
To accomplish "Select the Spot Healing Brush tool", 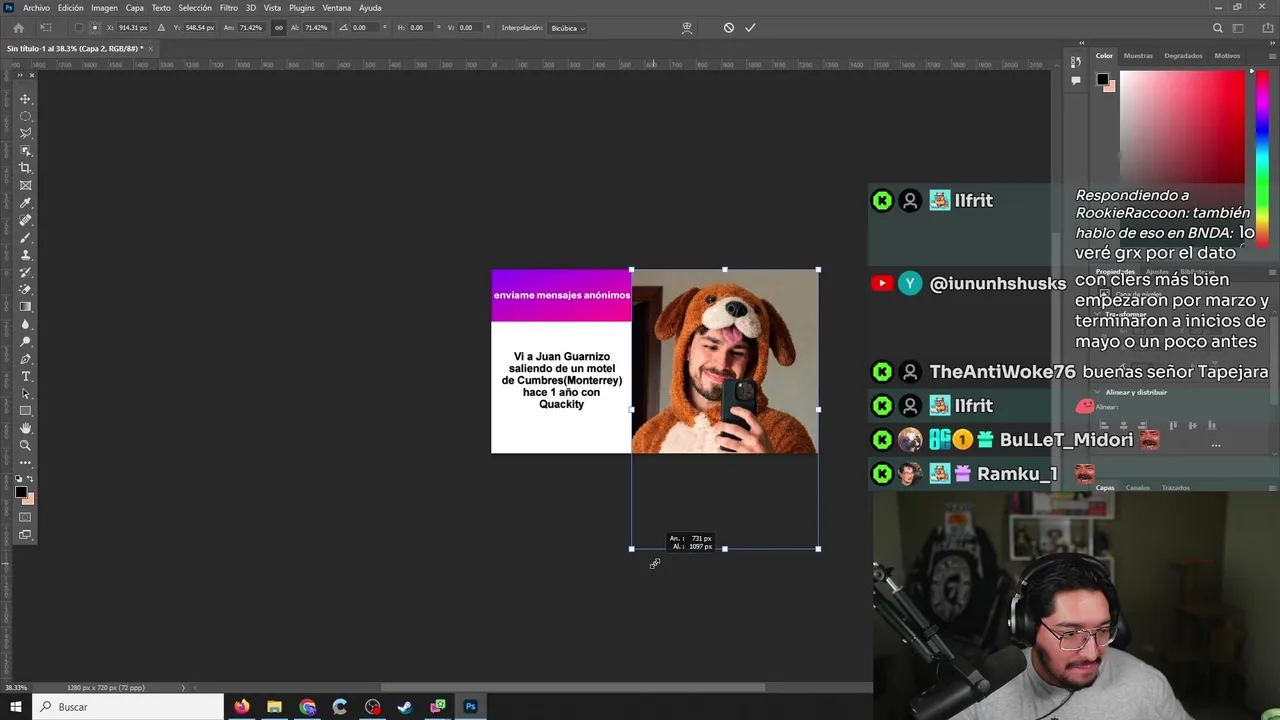I will click(26, 220).
